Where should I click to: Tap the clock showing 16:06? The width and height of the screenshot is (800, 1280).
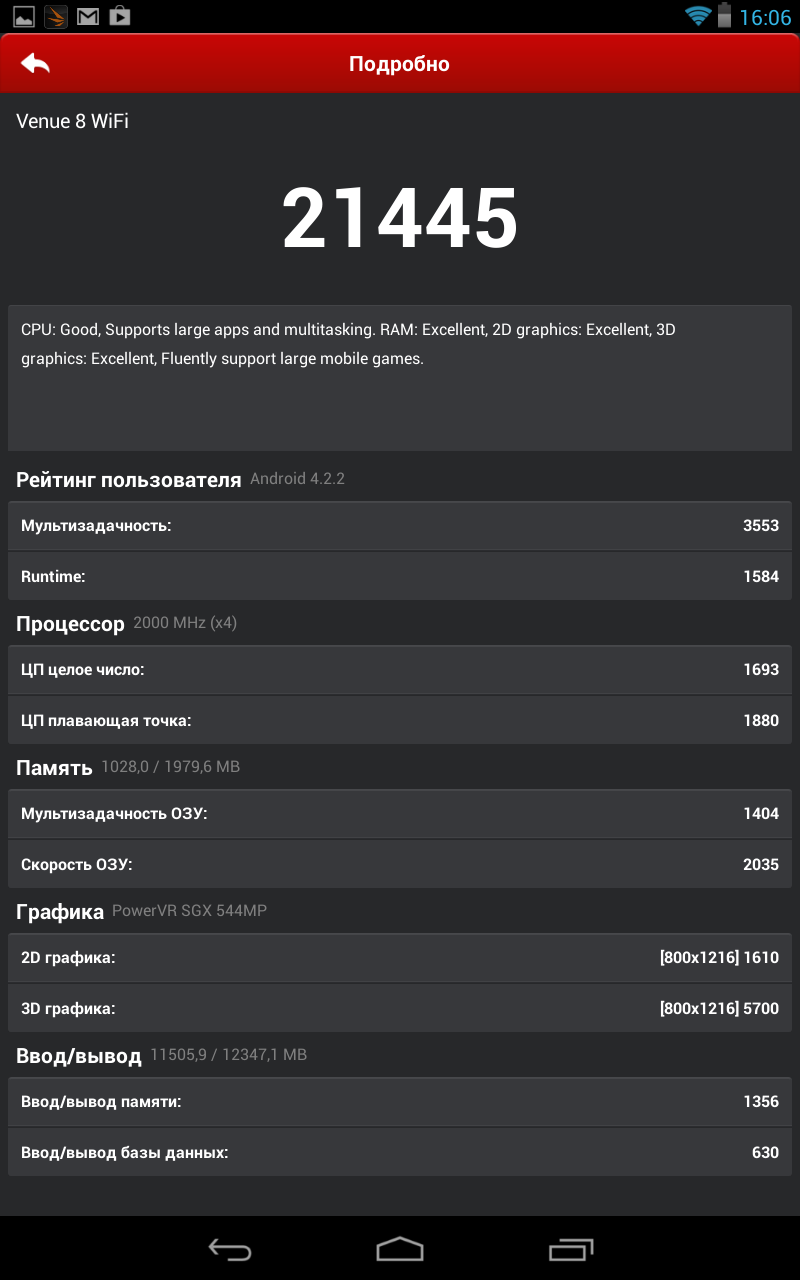[x=765, y=17]
